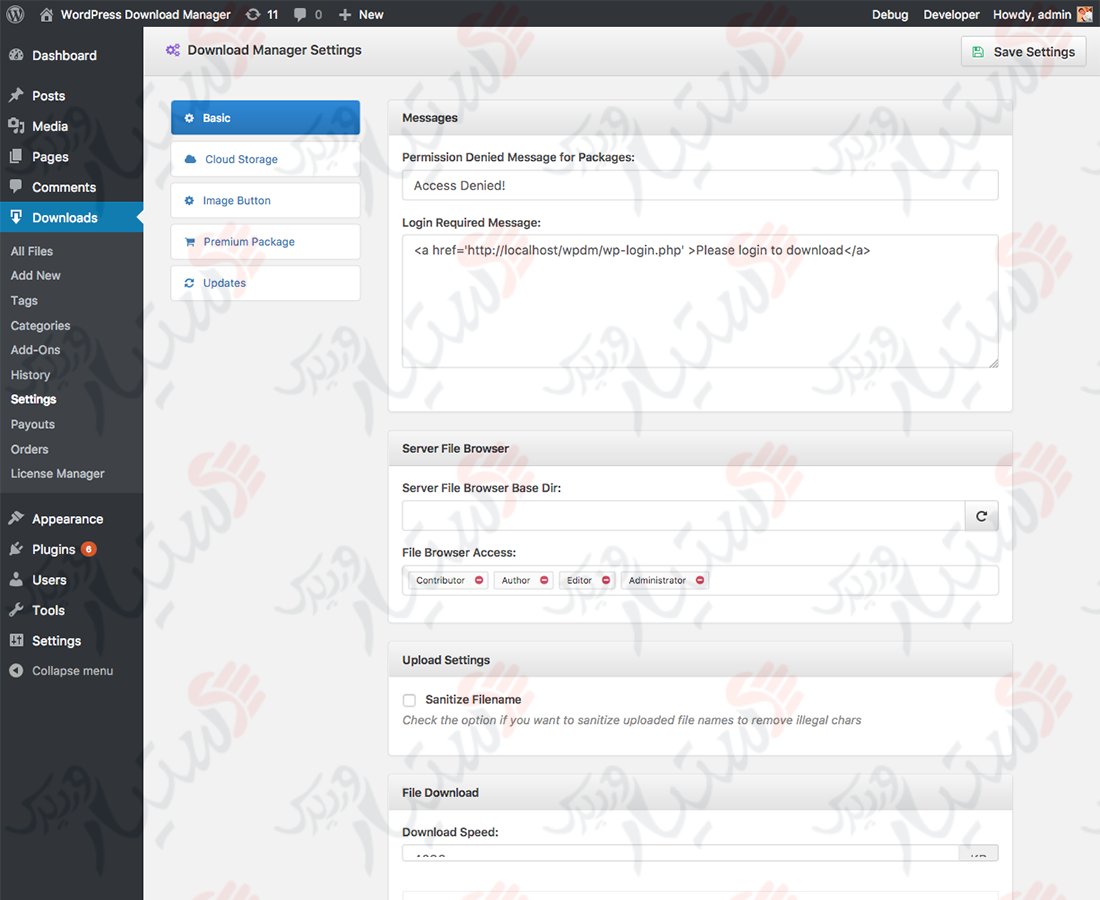Click the Save Settings button
Screen dimensions: 1100x900
(x=1023, y=51)
